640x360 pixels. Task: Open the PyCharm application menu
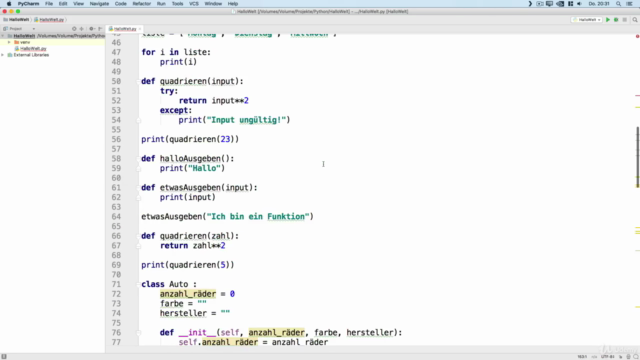tap(28, 4)
